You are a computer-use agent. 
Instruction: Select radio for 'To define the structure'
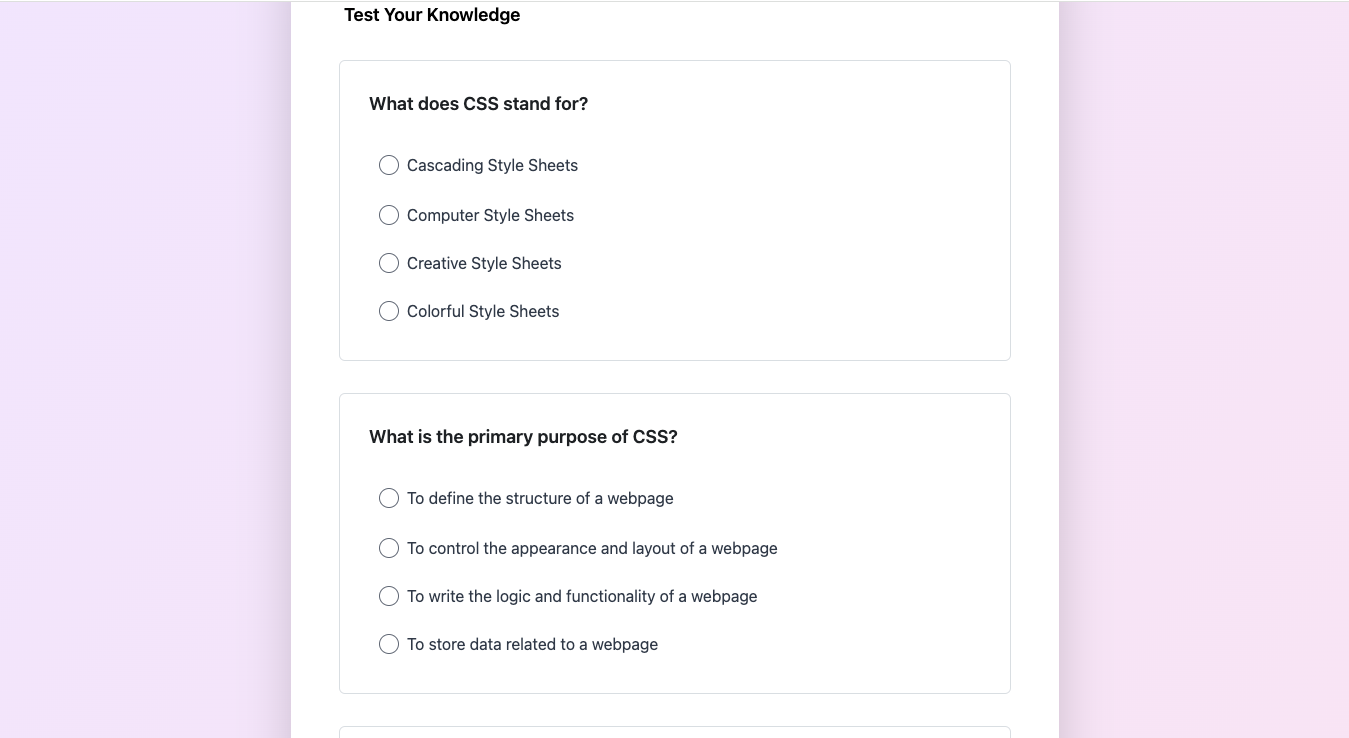[x=389, y=498]
